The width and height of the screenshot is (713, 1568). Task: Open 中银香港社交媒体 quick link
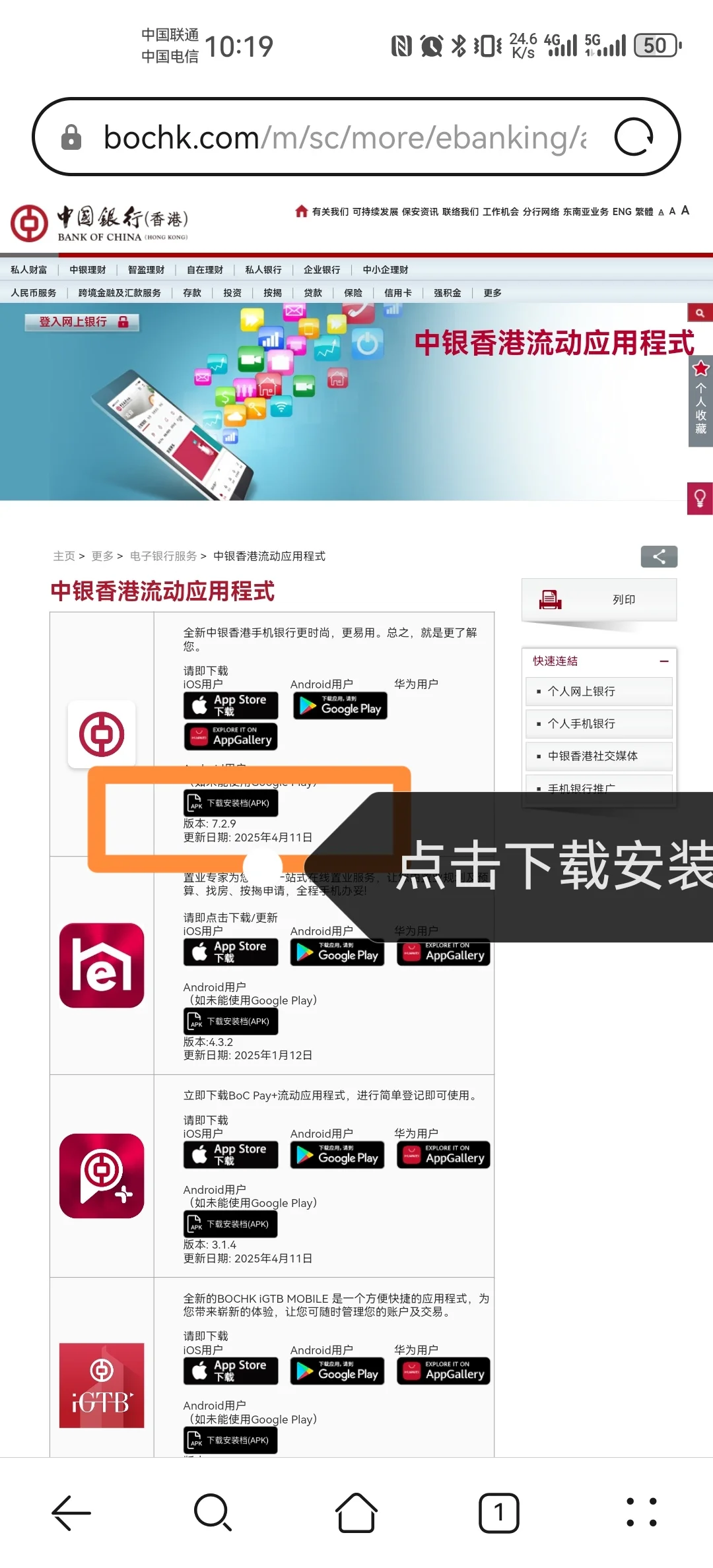pos(599,756)
